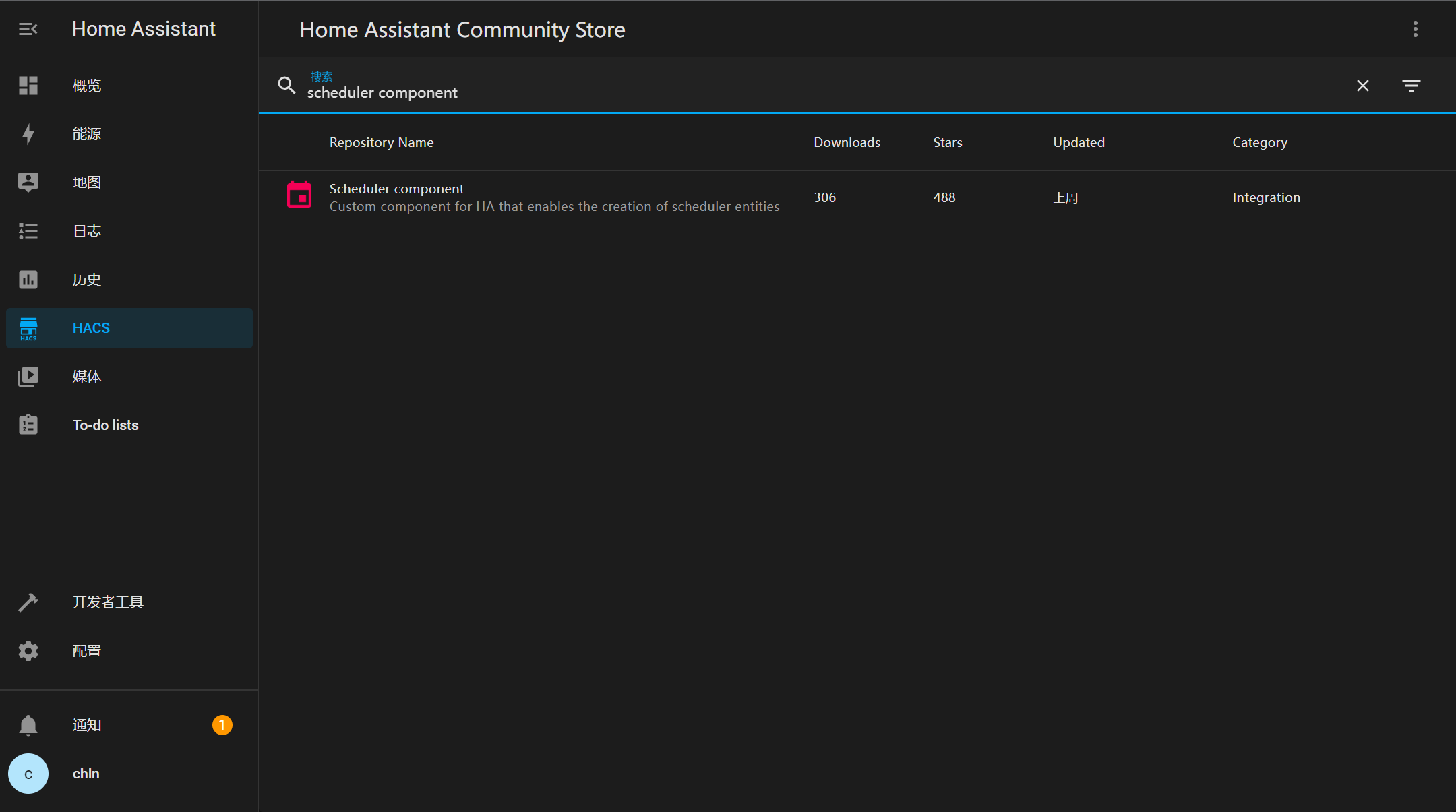
Task: Open the 地图 map icon
Action: coord(28,183)
